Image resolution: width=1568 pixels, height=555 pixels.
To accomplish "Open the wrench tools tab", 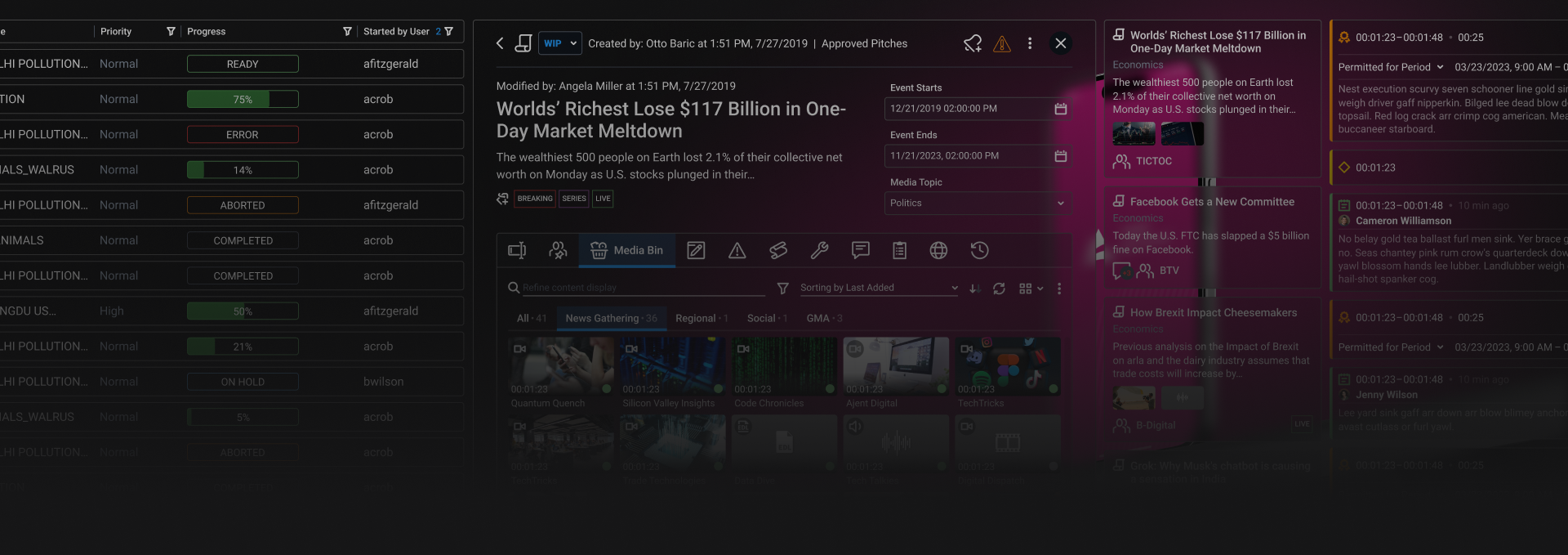I will click(x=819, y=251).
